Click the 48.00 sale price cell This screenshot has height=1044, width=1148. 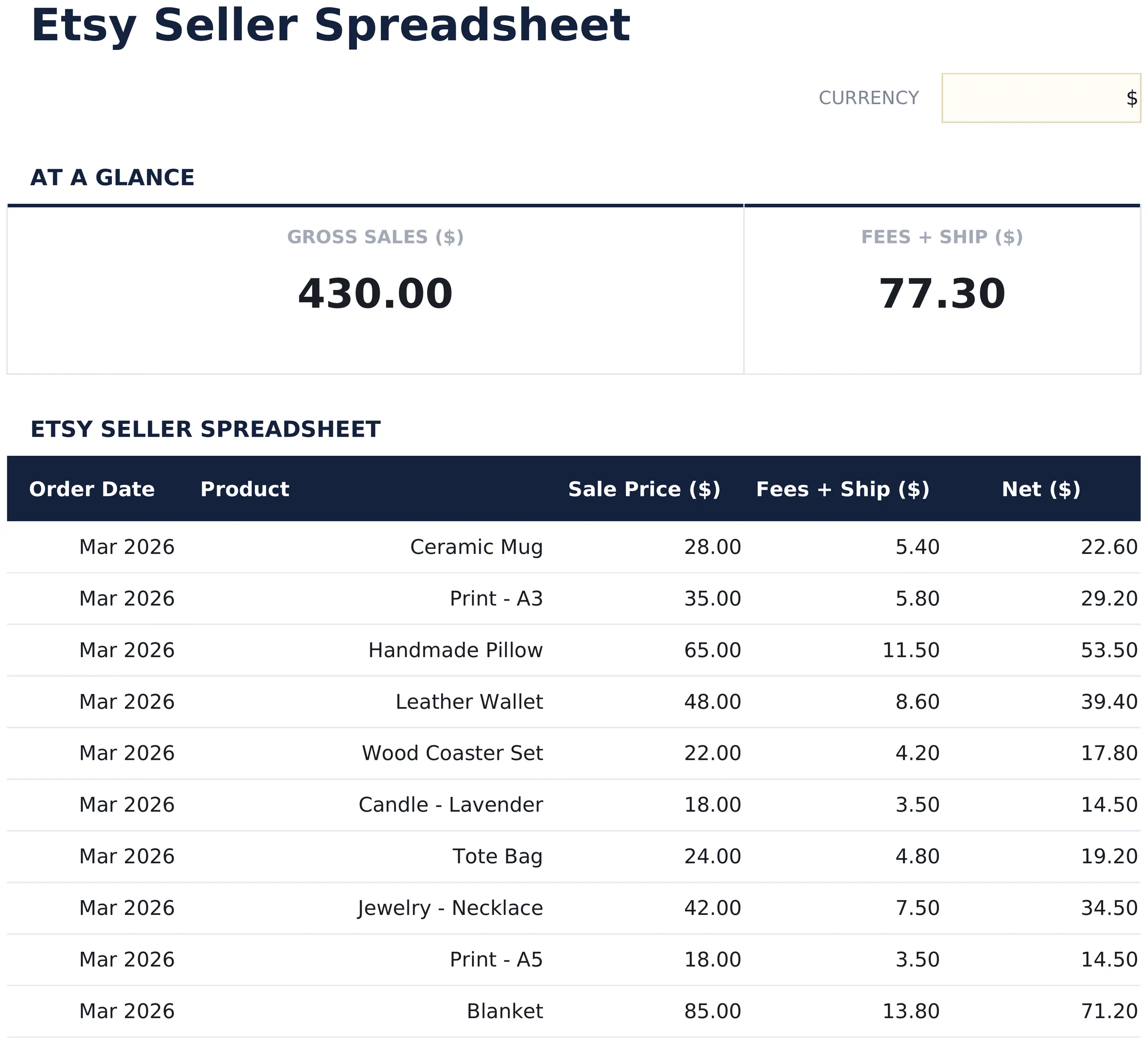[x=712, y=702]
